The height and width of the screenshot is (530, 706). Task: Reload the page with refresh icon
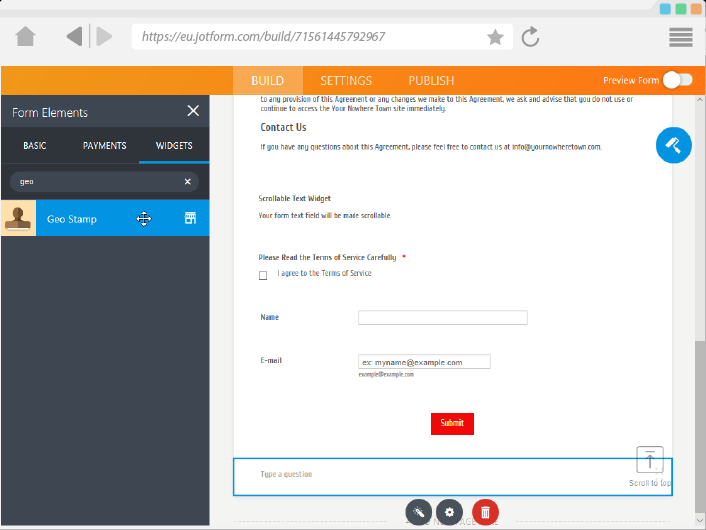coord(531,37)
